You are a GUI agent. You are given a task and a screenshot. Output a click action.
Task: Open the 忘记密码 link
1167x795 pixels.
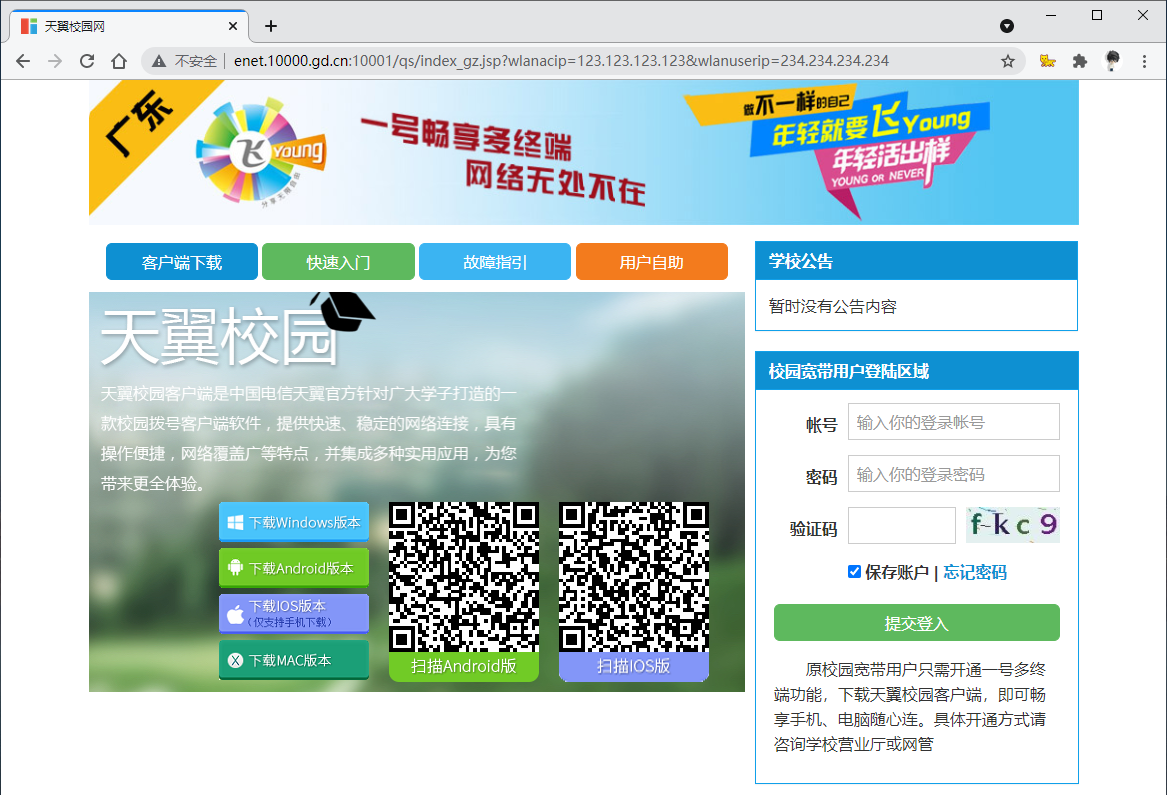975,572
